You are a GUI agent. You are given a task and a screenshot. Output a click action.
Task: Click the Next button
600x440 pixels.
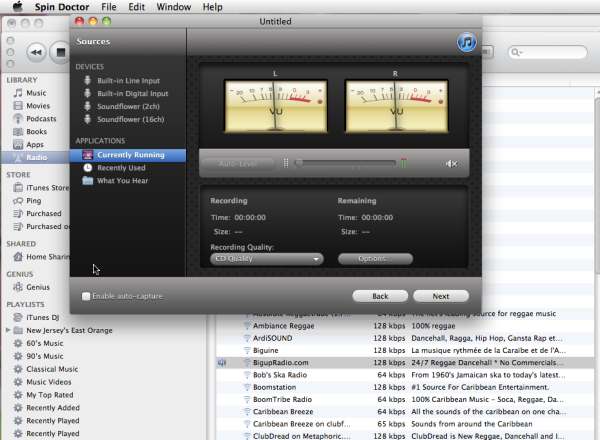coord(441,296)
